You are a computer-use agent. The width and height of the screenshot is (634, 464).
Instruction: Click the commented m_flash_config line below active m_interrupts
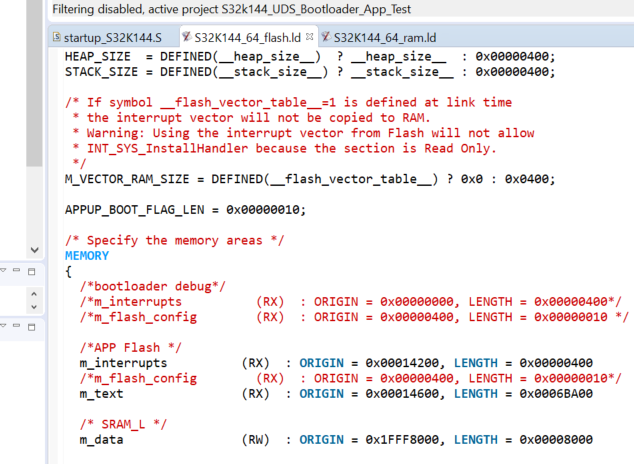pos(350,379)
